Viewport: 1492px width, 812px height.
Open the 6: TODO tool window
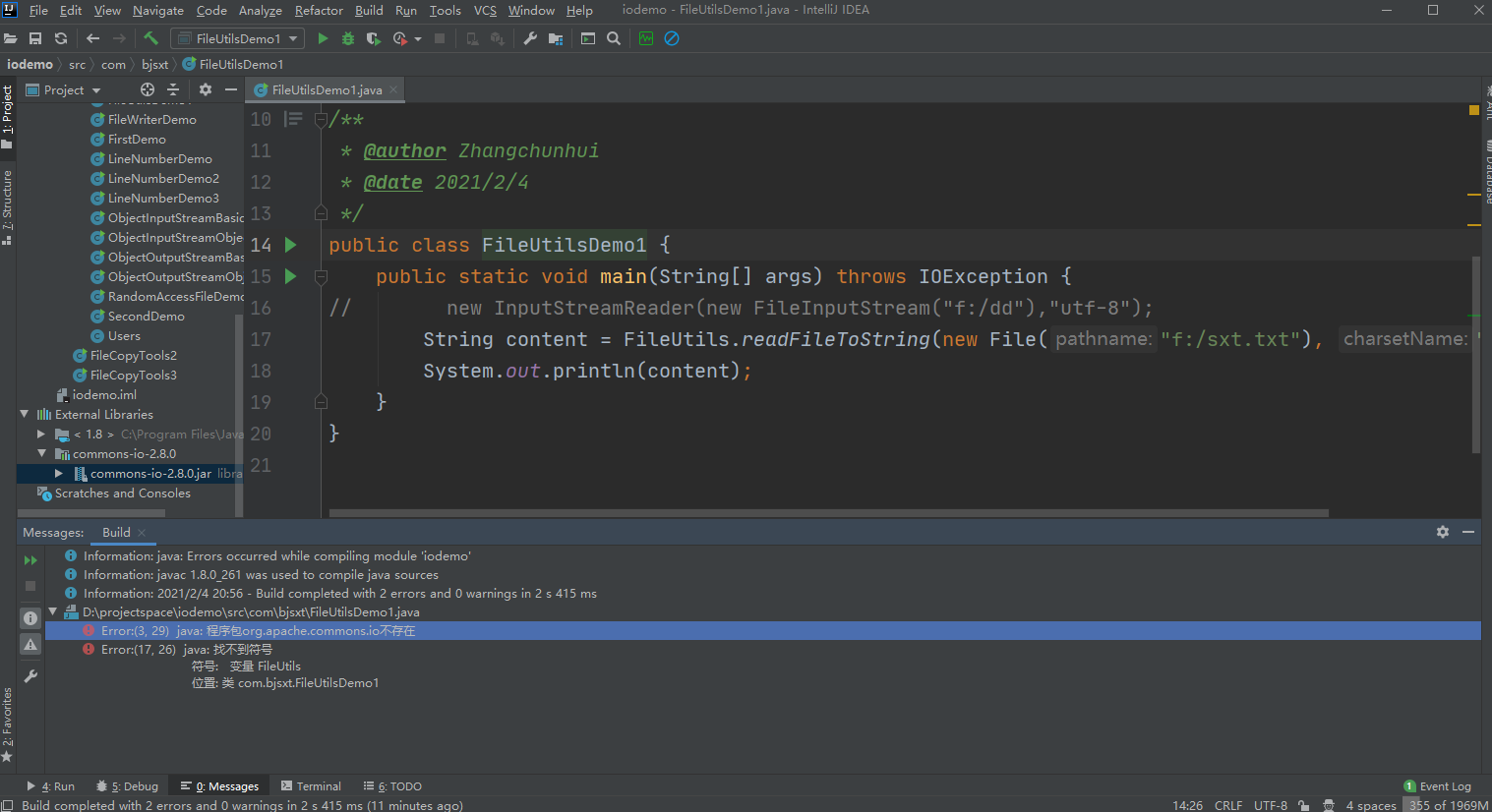(x=392, y=786)
